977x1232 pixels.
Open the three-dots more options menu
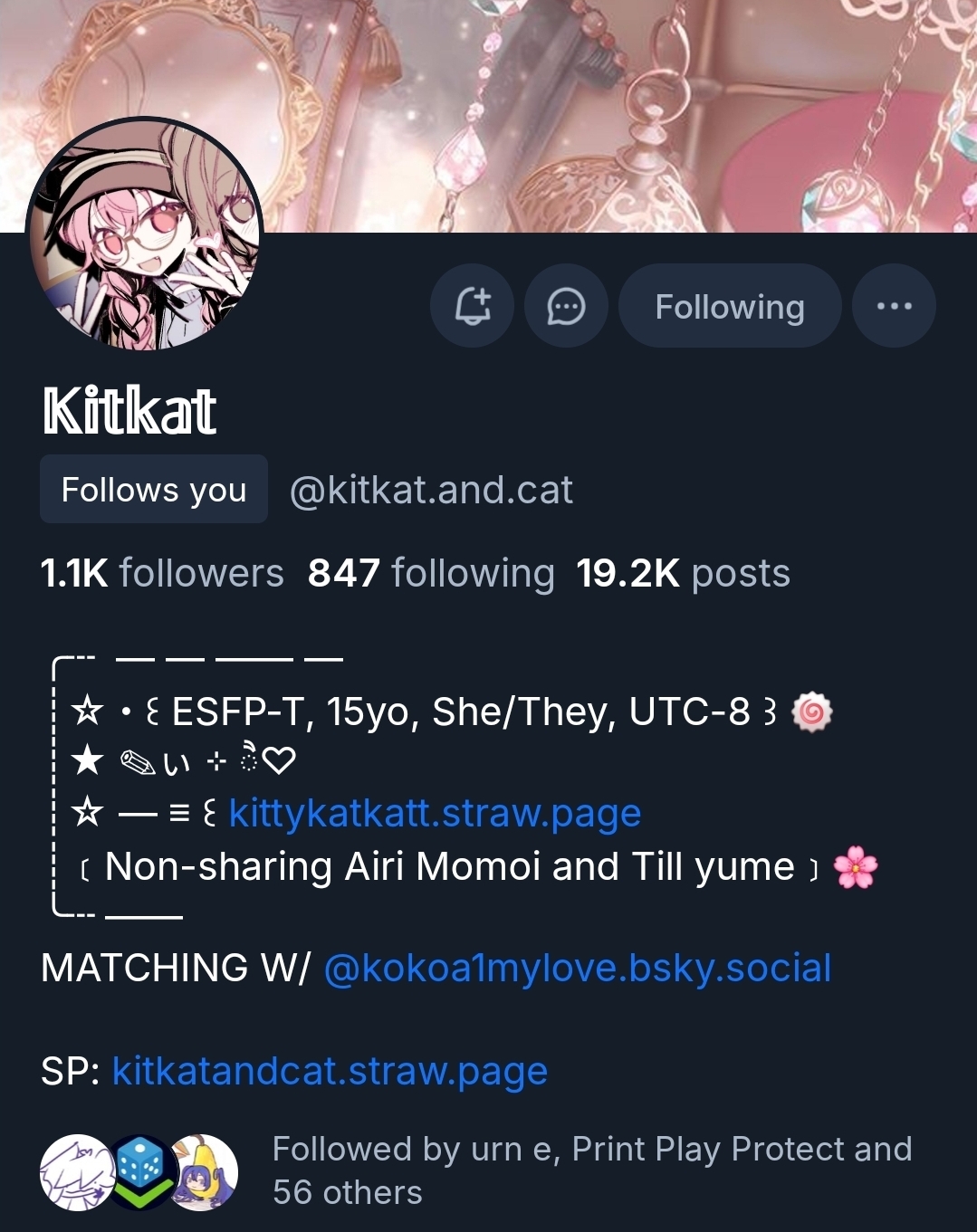tap(894, 306)
